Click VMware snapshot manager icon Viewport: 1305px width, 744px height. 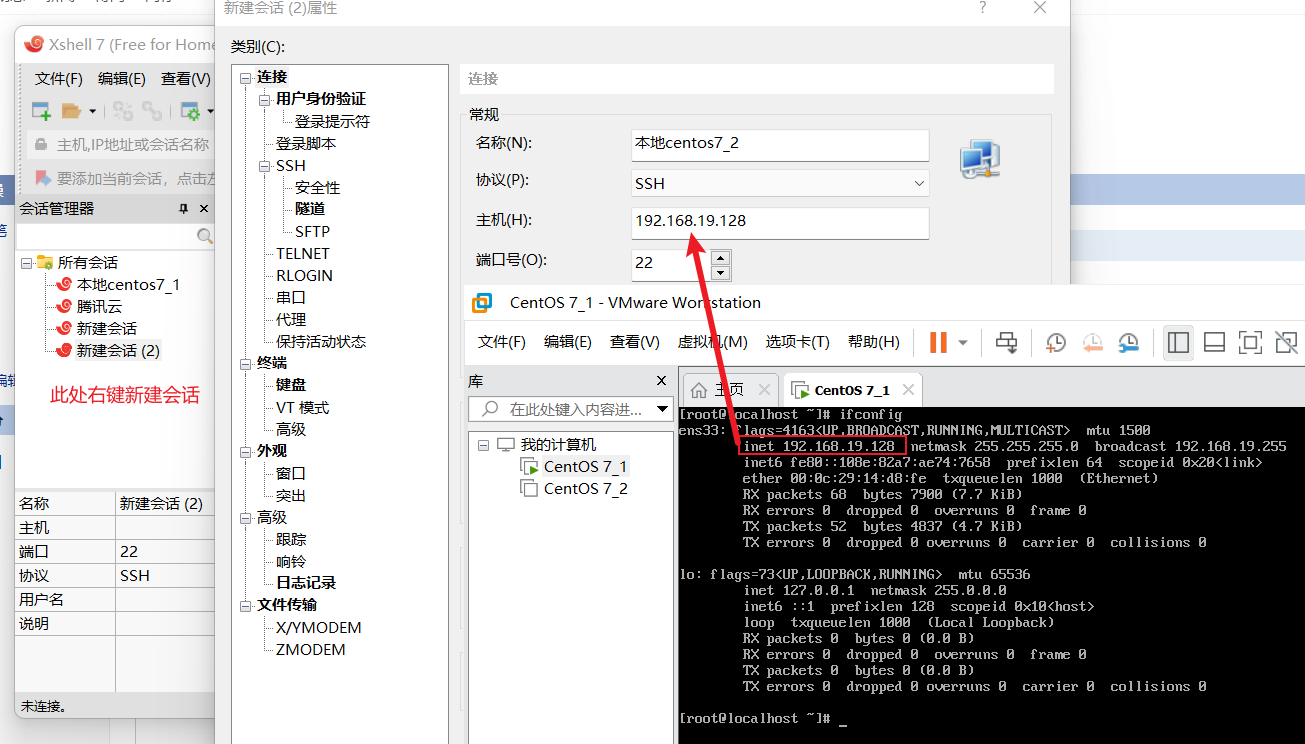click(x=1129, y=342)
